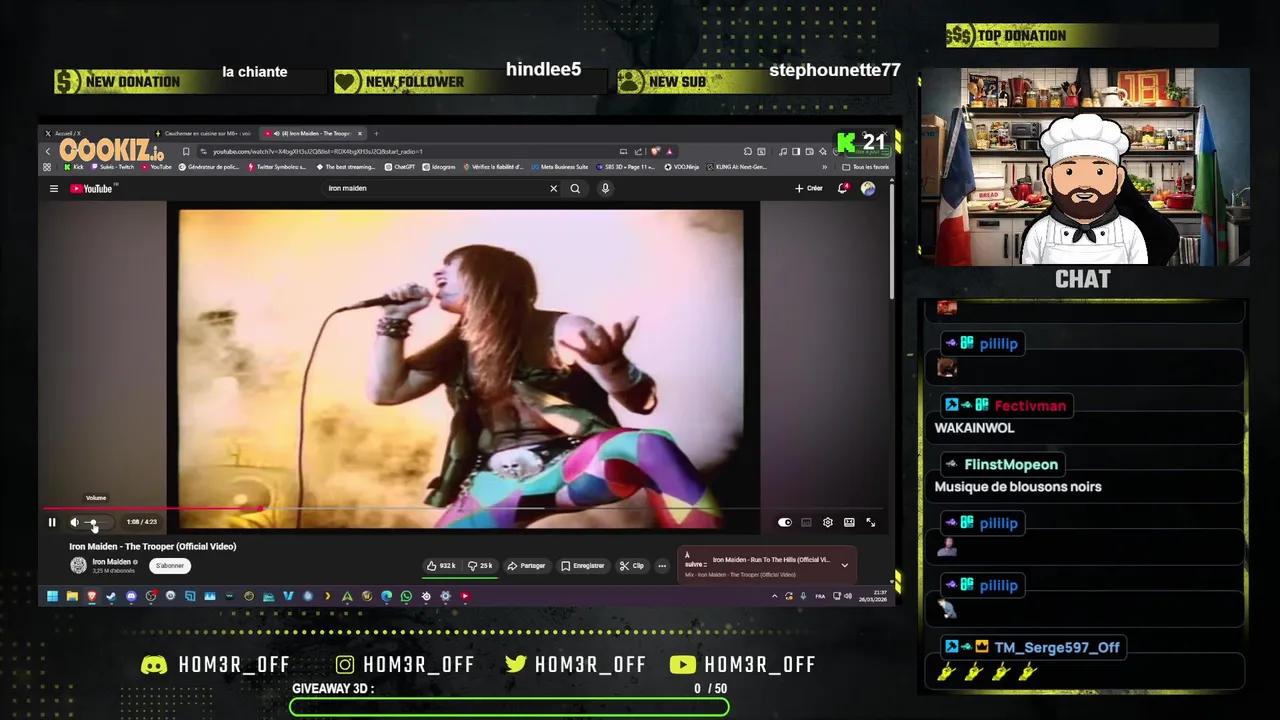Image resolution: width=1280 pixels, height=720 pixels.
Task: Open more actions three-dot menu
Action: pyautogui.click(x=662, y=566)
